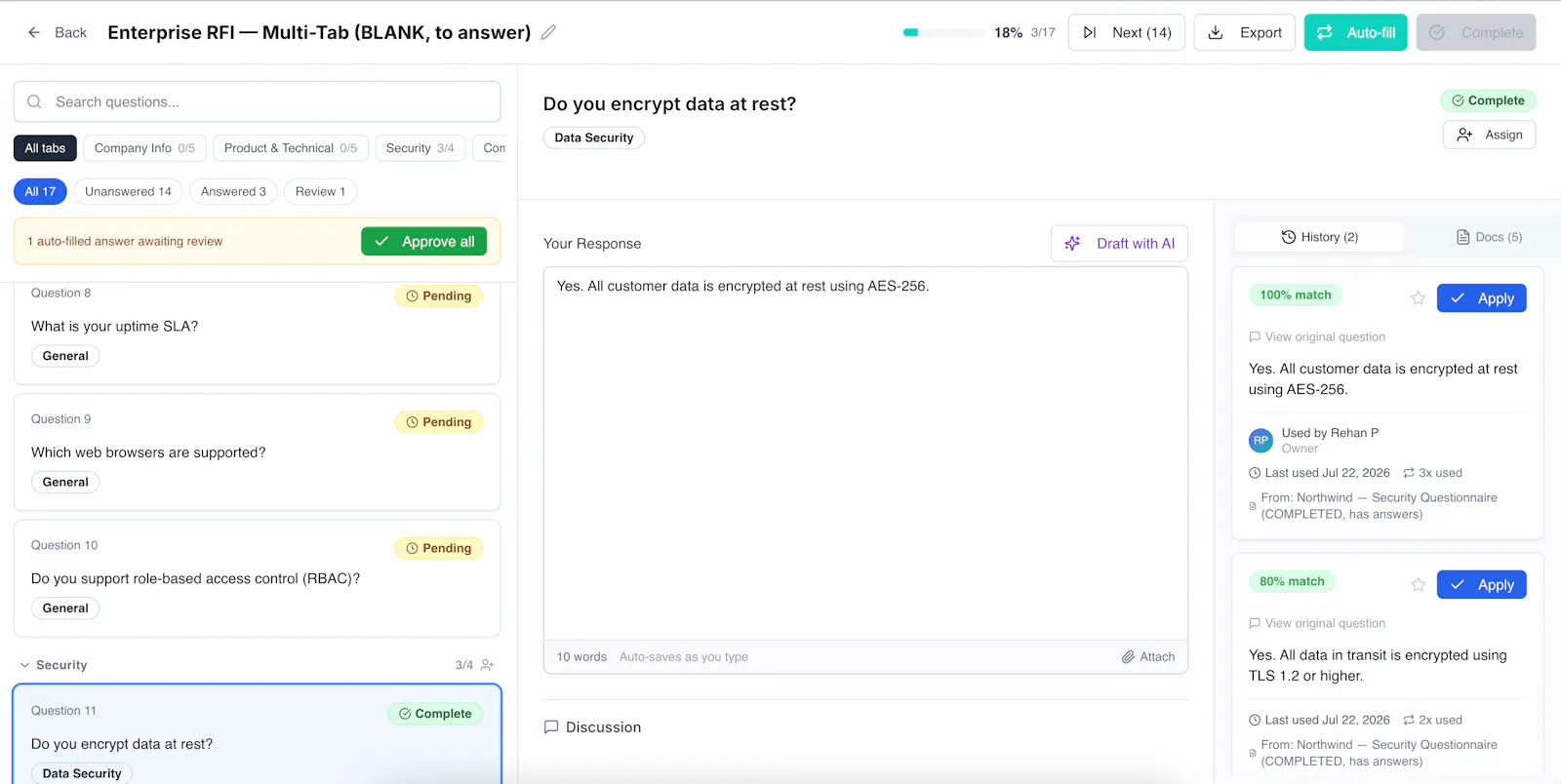Click Approve all button
1561x784 pixels.
[423, 242]
